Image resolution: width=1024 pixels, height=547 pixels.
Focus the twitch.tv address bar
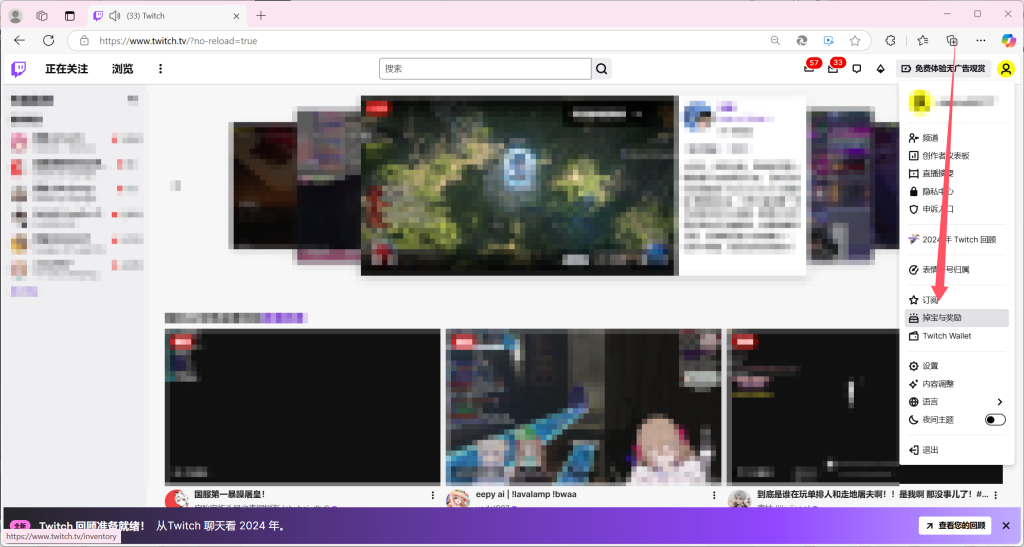point(418,40)
